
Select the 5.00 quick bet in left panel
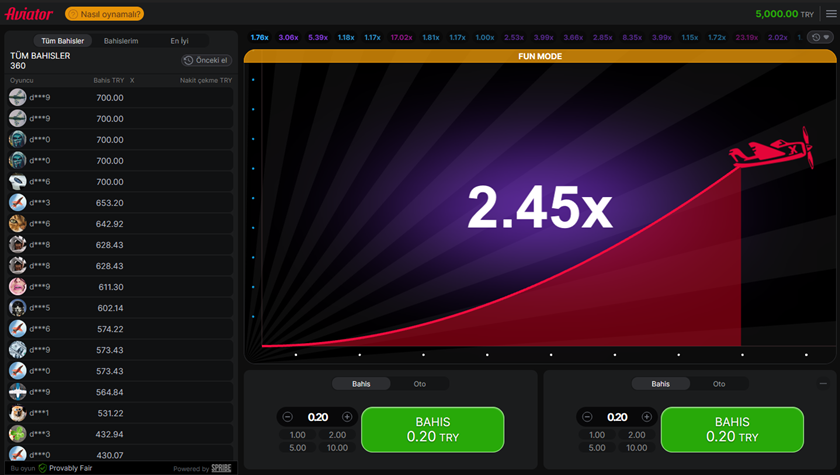point(297,448)
